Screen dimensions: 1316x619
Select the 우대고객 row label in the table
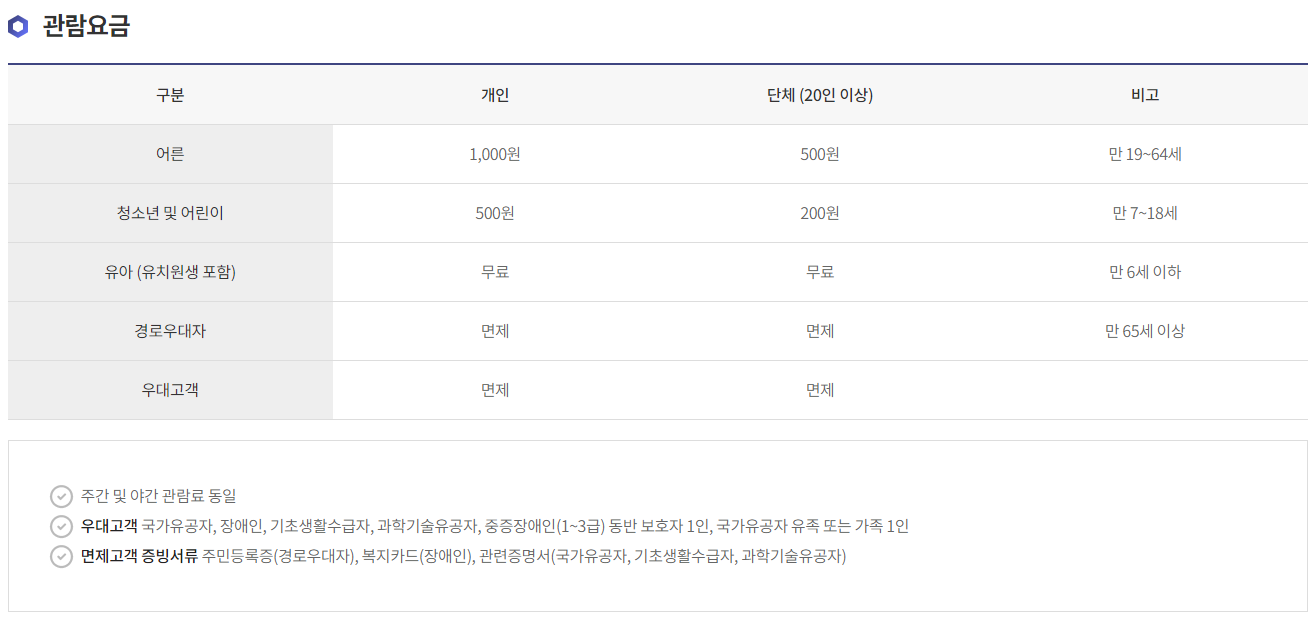click(170, 390)
